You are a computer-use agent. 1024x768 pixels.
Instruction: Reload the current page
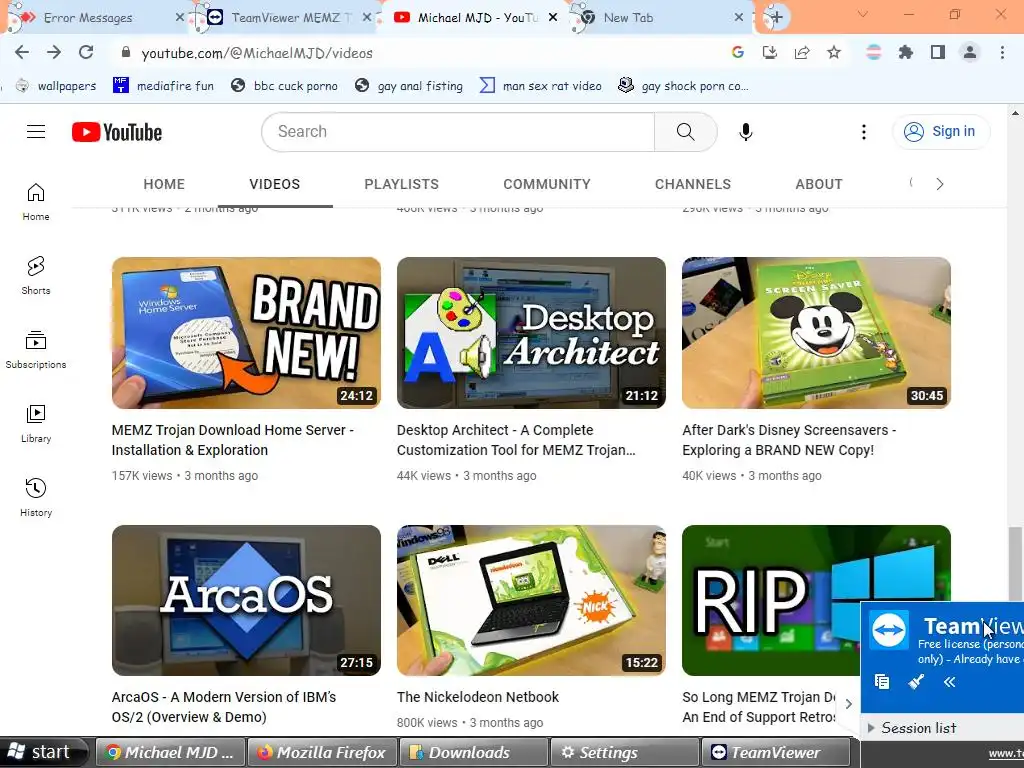86,53
